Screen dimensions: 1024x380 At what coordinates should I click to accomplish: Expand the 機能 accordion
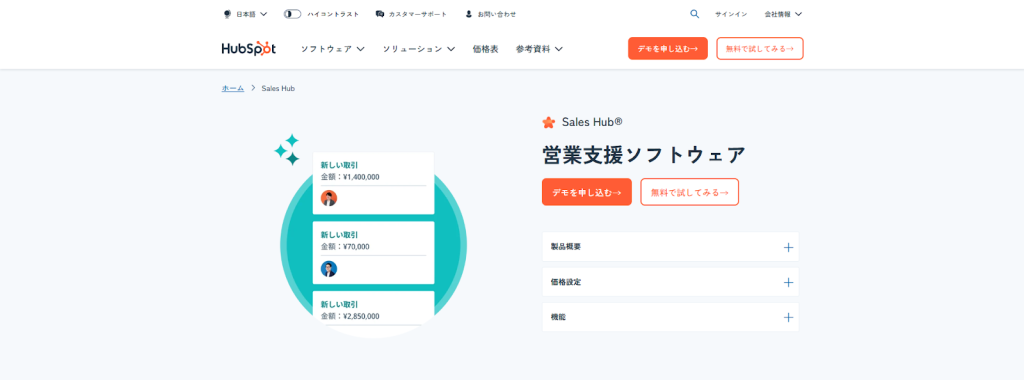click(x=671, y=317)
